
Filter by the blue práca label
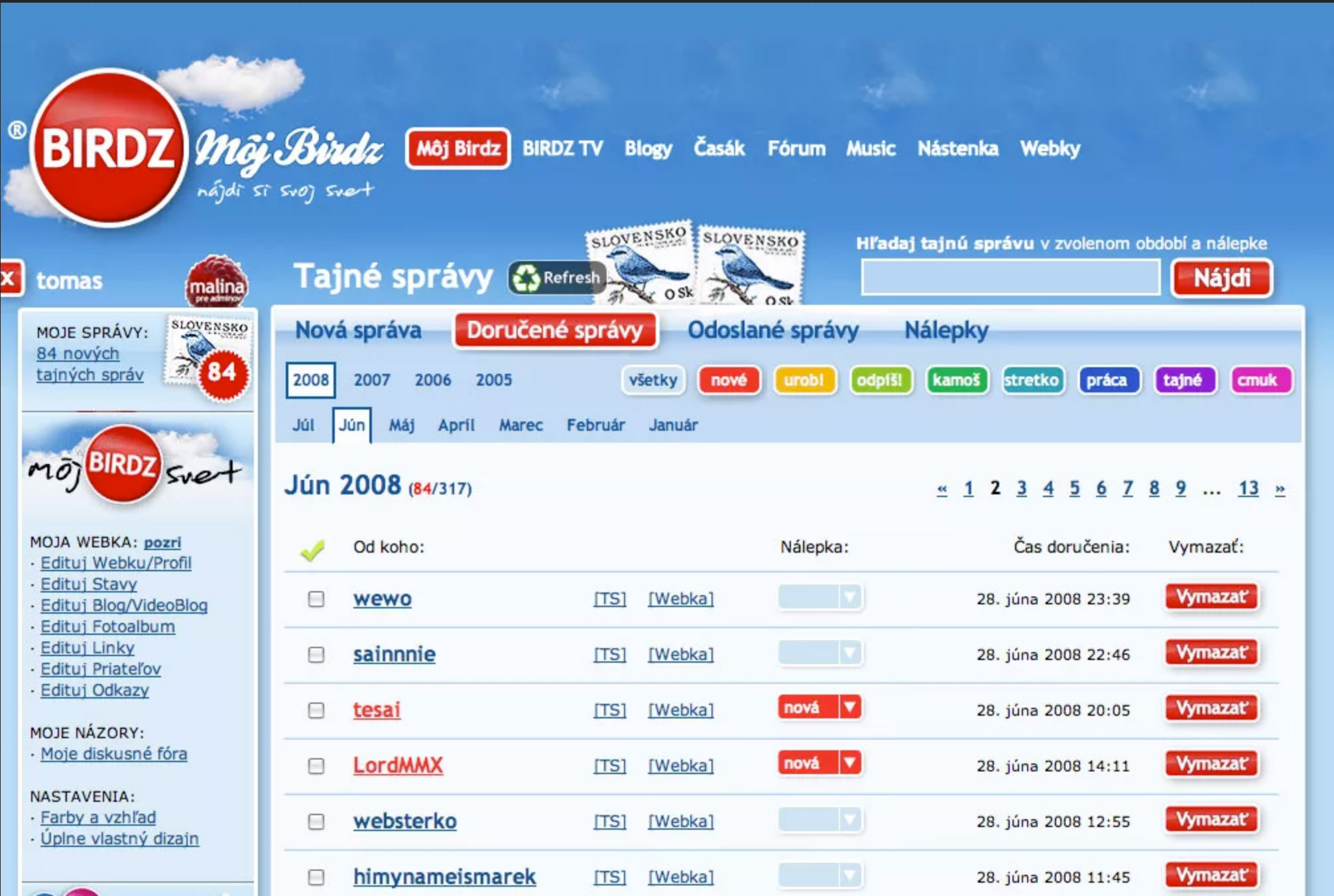point(1108,380)
